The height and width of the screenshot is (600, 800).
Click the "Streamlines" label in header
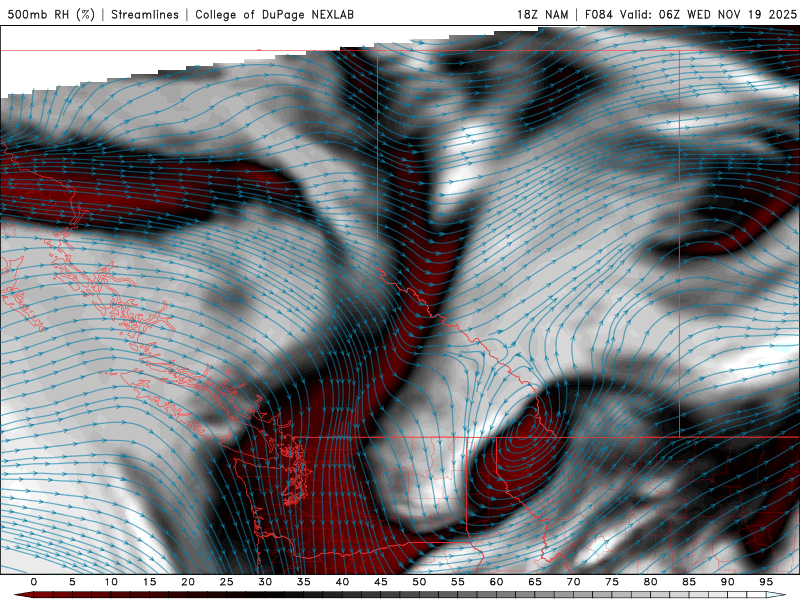pos(145,15)
